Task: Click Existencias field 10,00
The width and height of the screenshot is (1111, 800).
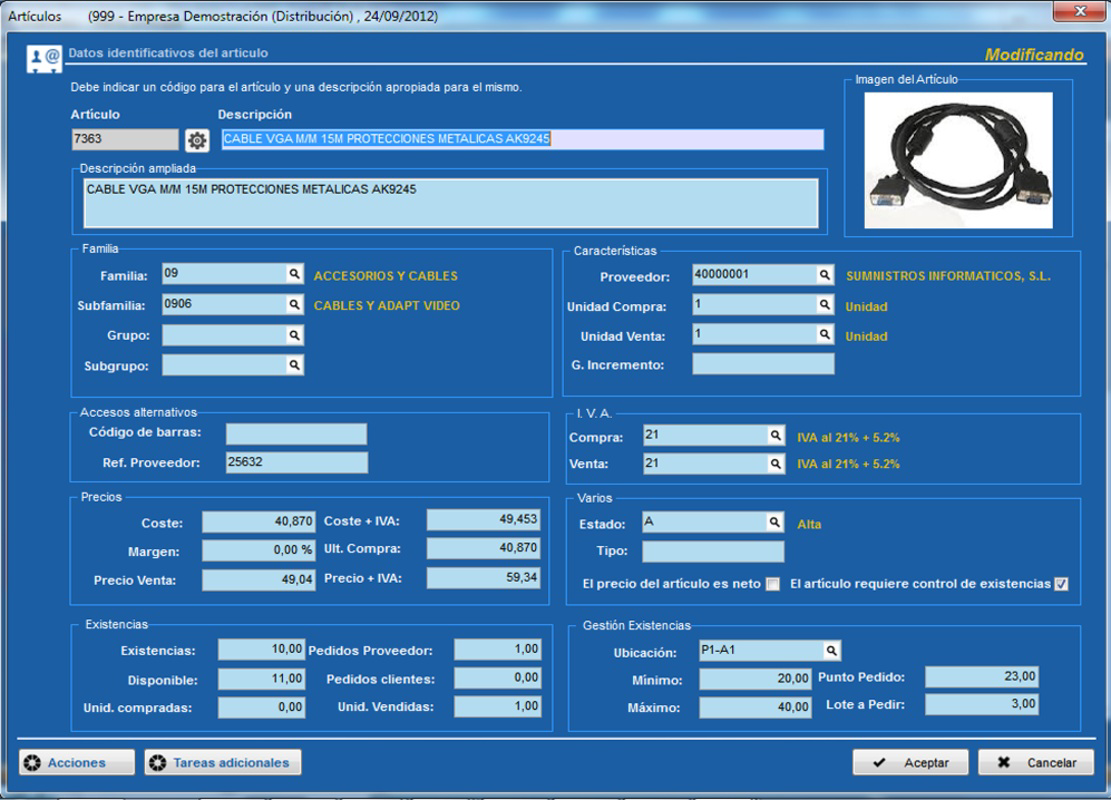Action: [x=261, y=649]
